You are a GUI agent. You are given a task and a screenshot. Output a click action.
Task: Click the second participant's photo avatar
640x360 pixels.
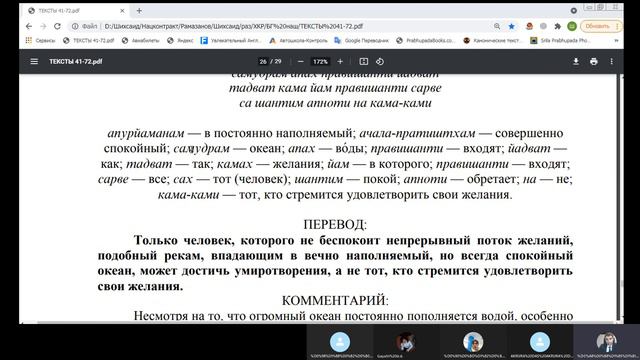[405, 342]
